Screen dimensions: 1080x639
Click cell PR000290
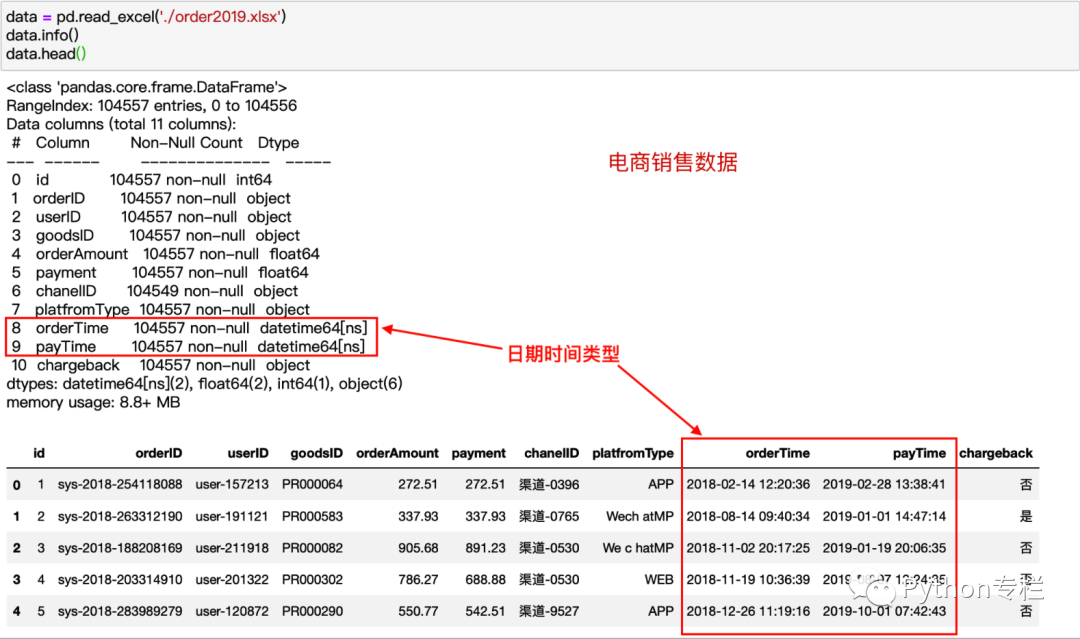(312, 611)
